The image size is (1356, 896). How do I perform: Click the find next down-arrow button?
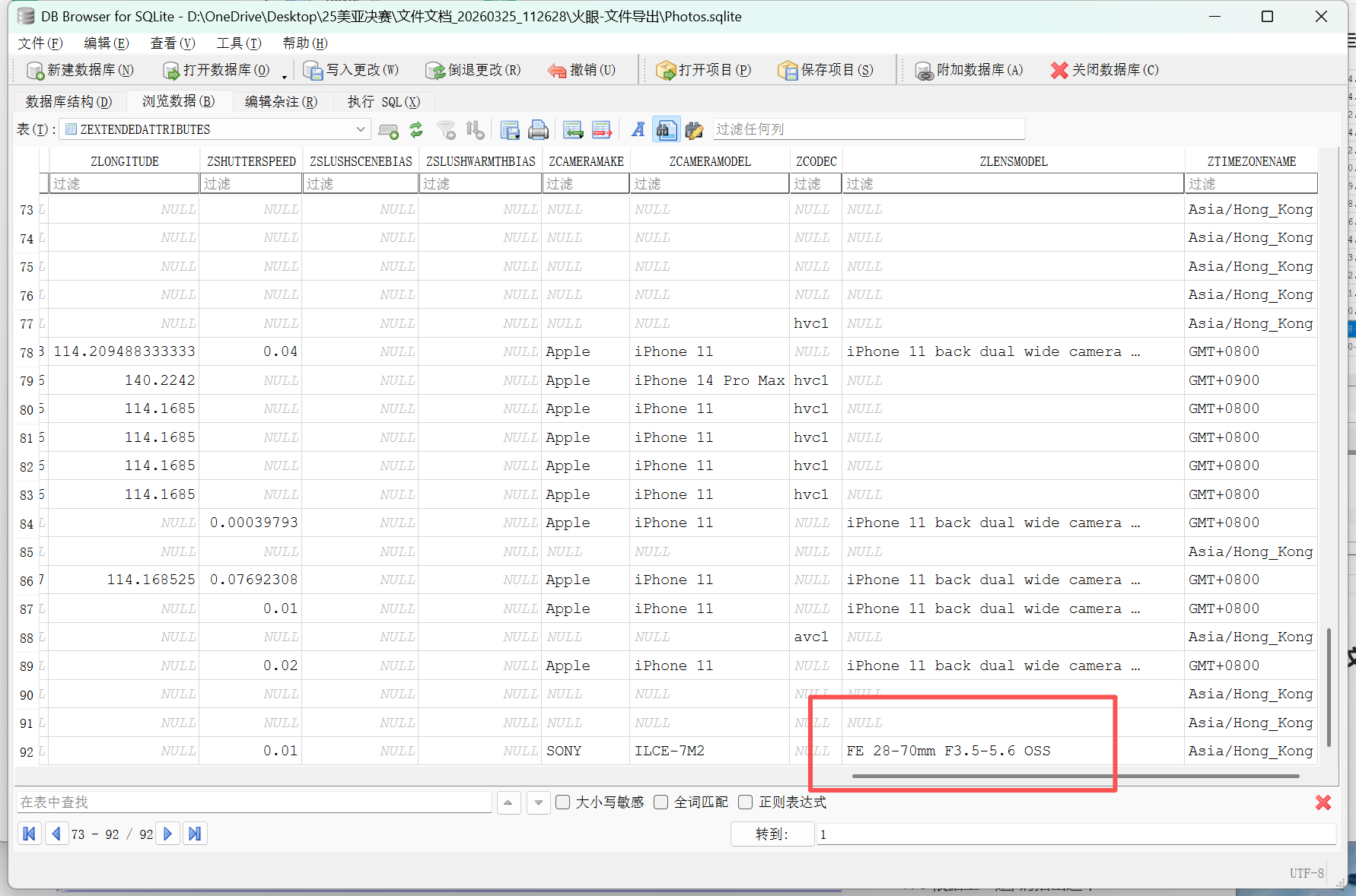click(539, 802)
